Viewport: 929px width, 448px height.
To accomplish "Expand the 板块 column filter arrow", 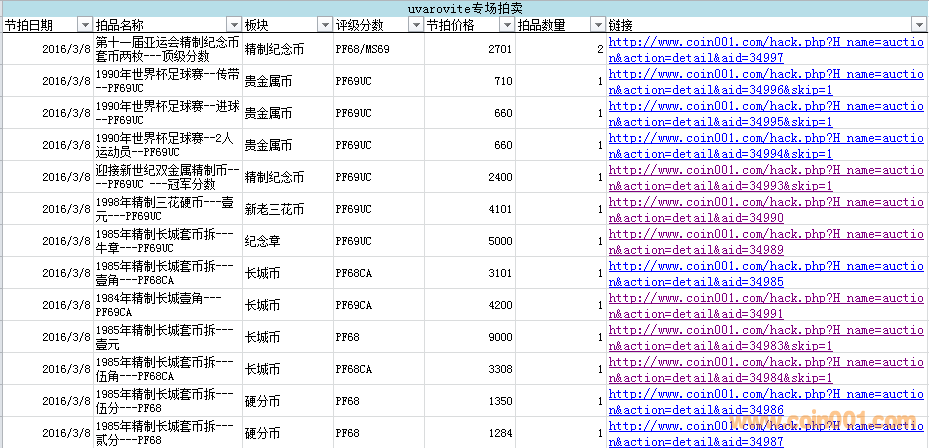I will (325, 25).
